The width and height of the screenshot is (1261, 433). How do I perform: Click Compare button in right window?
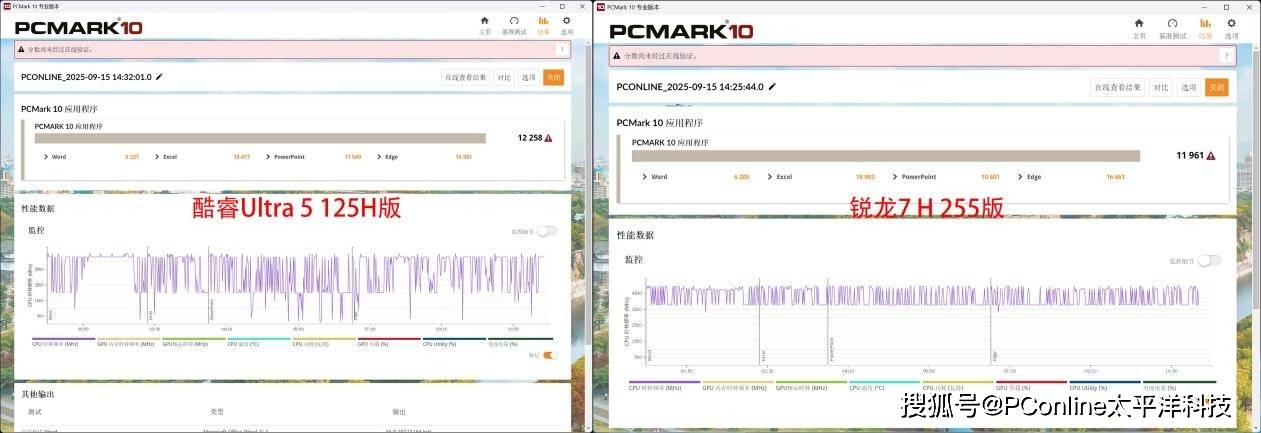coord(1161,87)
